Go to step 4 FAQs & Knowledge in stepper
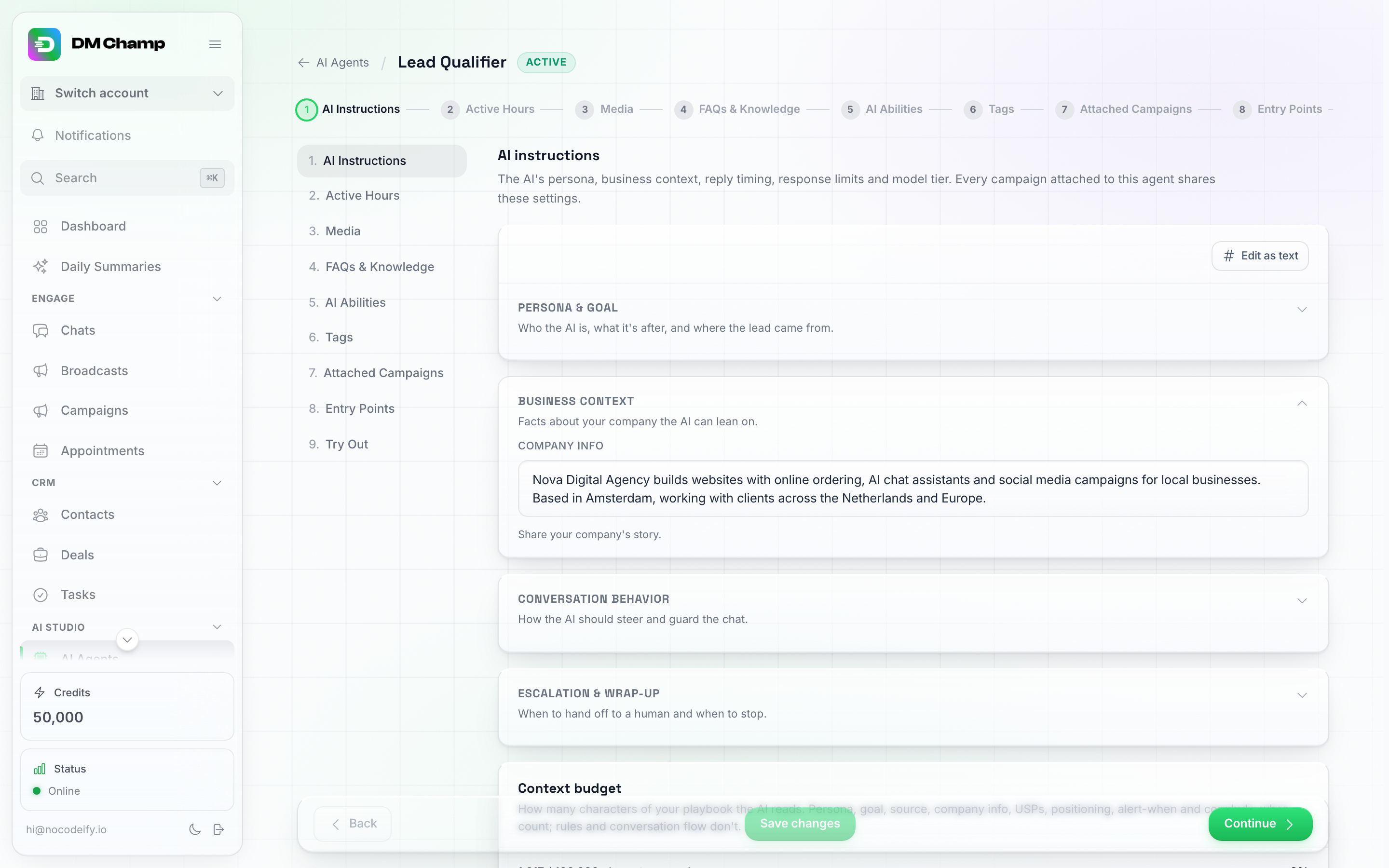This screenshot has height=868, width=1389. (x=737, y=109)
